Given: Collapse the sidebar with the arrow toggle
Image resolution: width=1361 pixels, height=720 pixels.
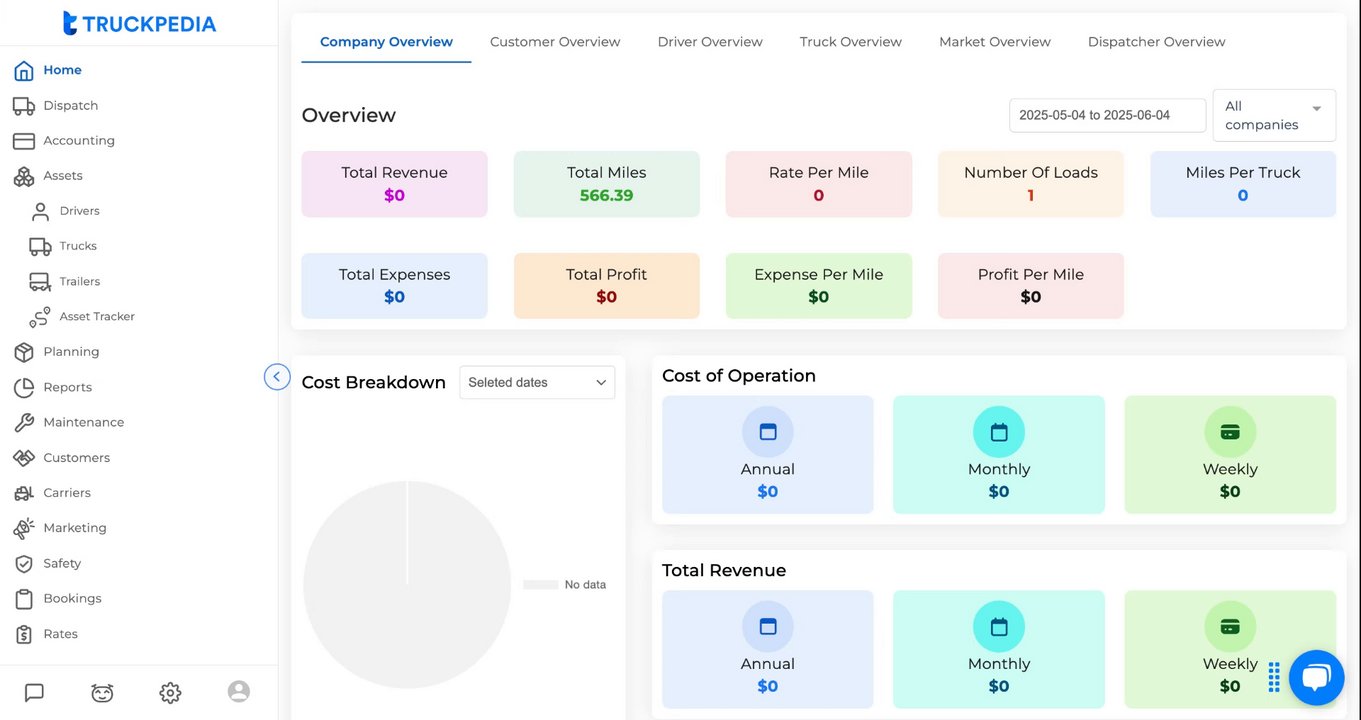Looking at the screenshot, I should (x=277, y=377).
